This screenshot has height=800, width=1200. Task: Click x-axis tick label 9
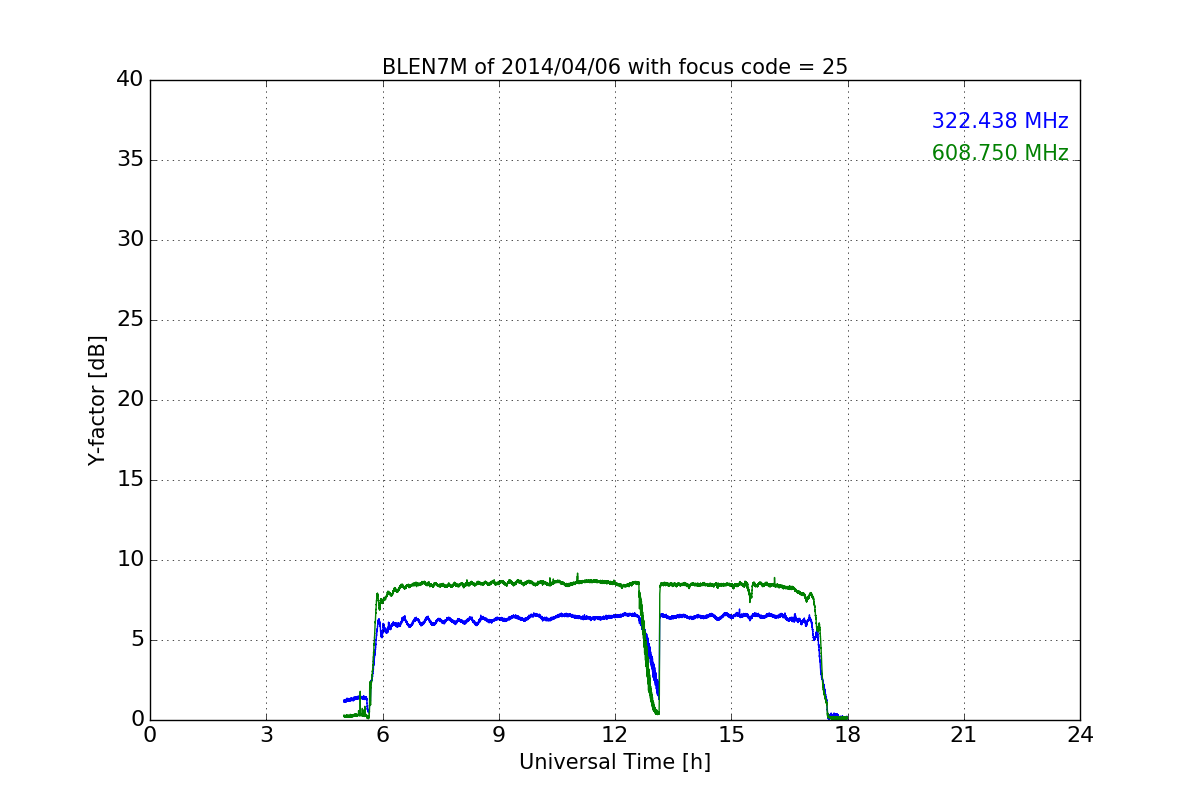[x=499, y=734]
